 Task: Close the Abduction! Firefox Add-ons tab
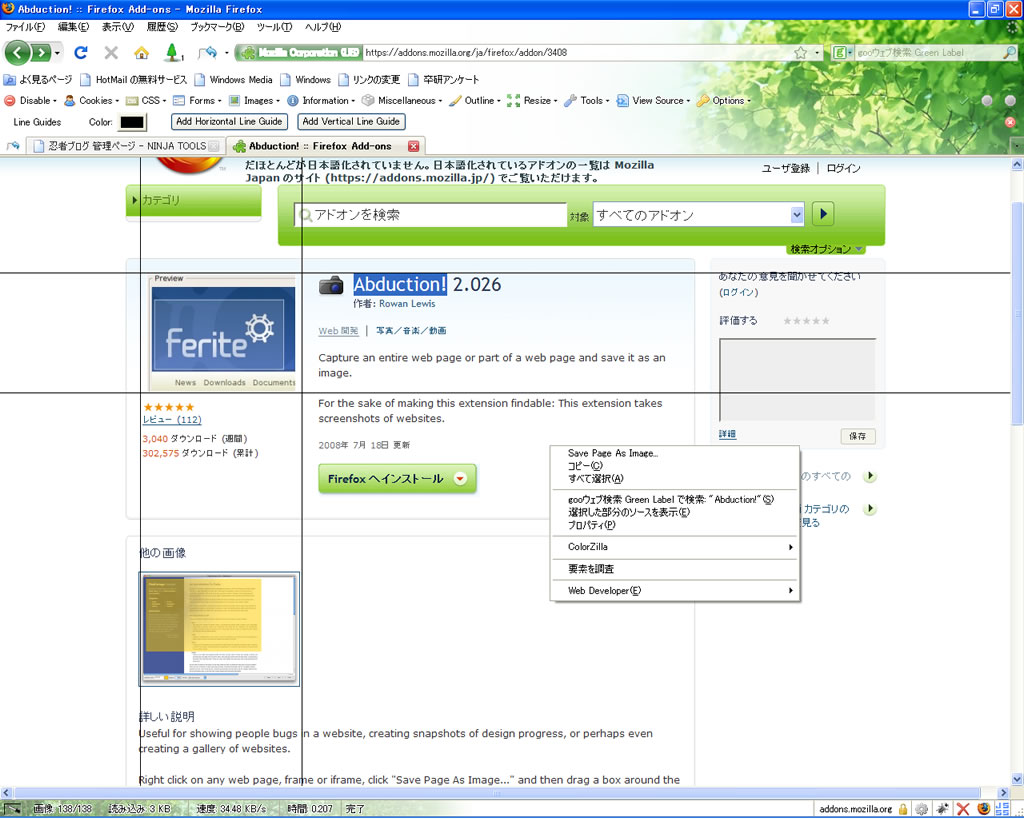pyautogui.click(x=413, y=146)
